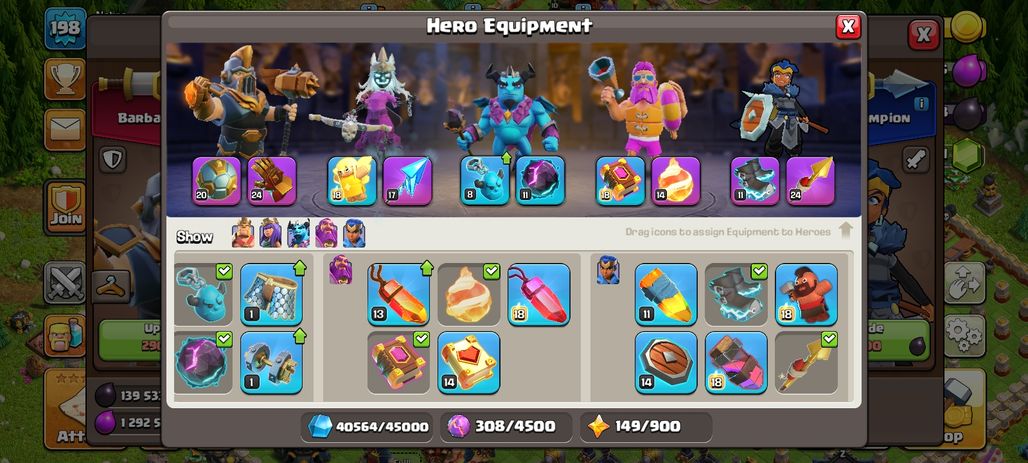Select the level 24 Spiky Ball glove equipment
This screenshot has height=463, width=1028.
[x=272, y=181]
